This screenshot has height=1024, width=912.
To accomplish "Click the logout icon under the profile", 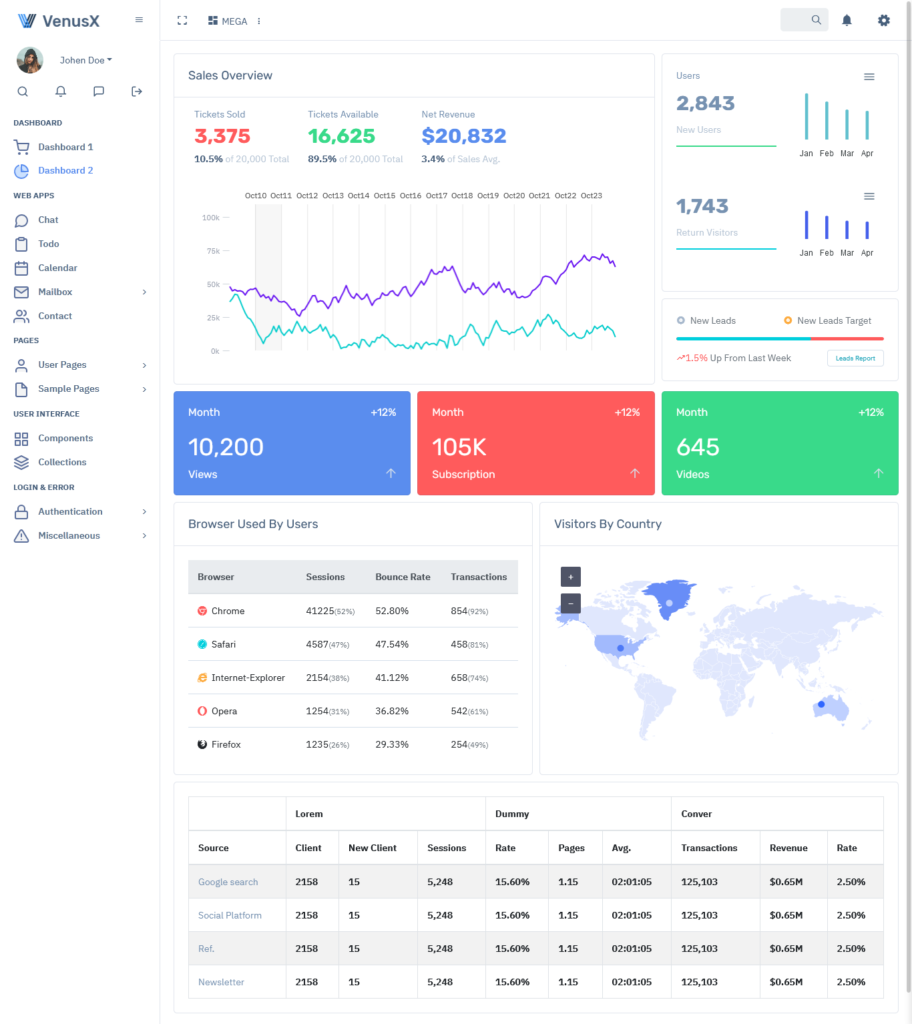I will [x=136, y=91].
